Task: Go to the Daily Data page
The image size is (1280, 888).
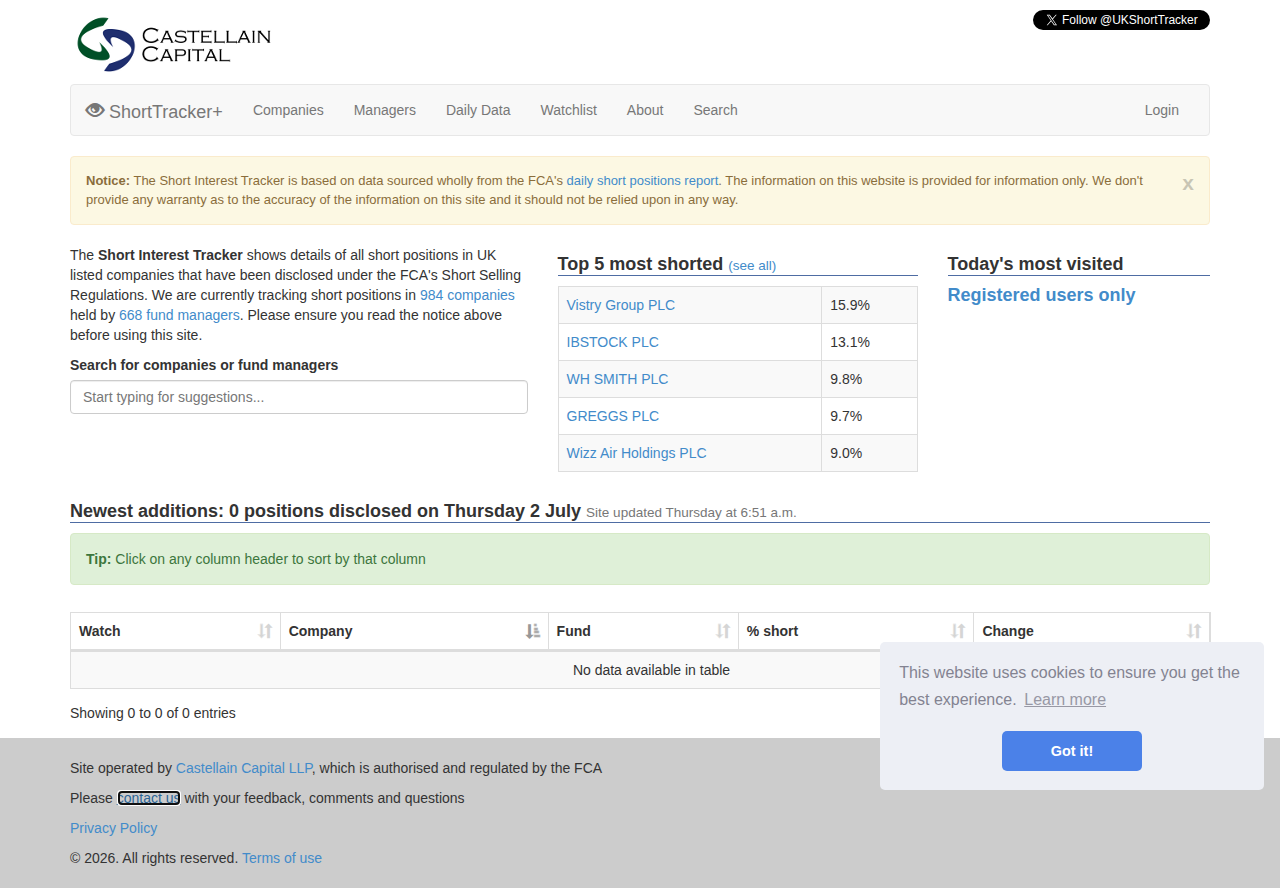Action: point(478,110)
